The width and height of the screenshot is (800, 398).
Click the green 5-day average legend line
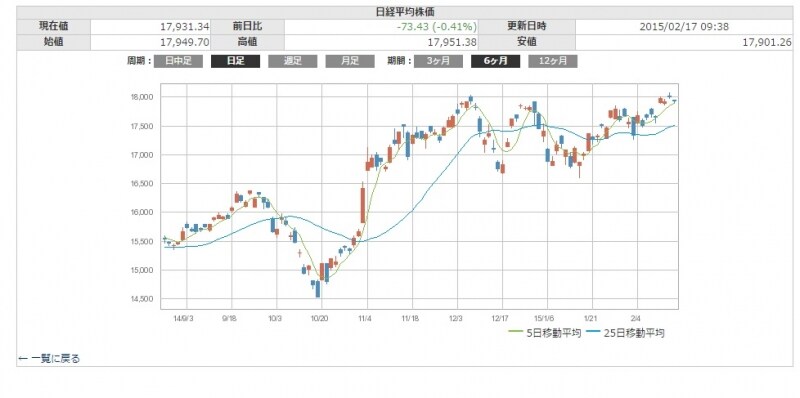point(517,333)
